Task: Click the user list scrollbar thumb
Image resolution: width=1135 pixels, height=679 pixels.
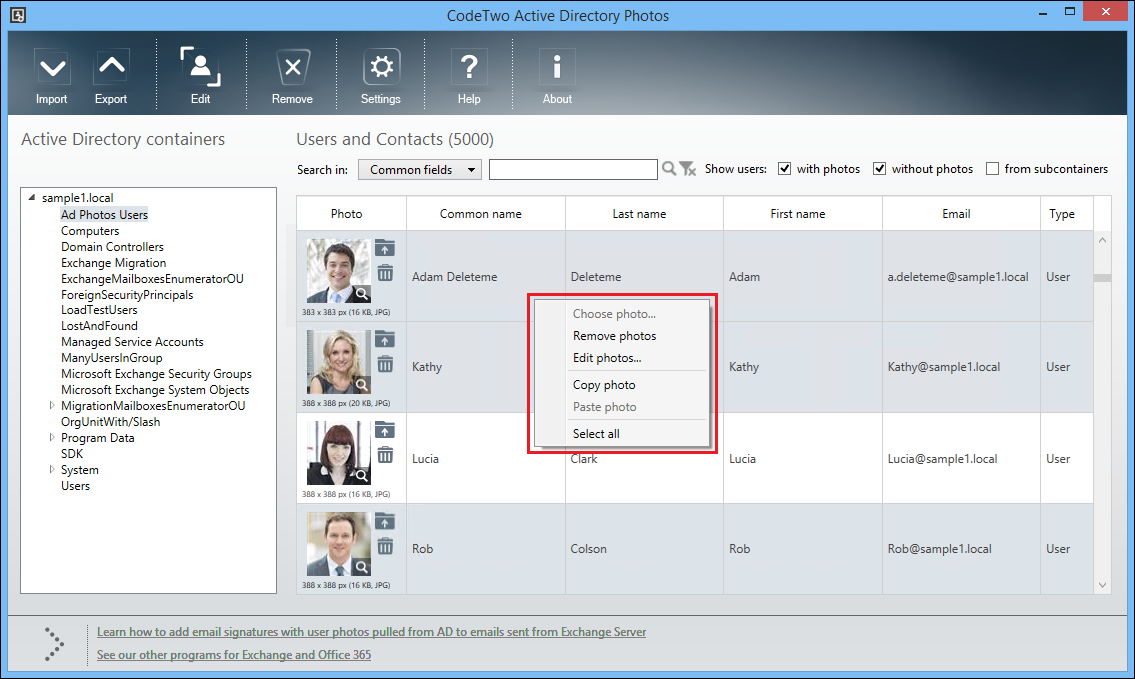Action: (x=1102, y=278)
